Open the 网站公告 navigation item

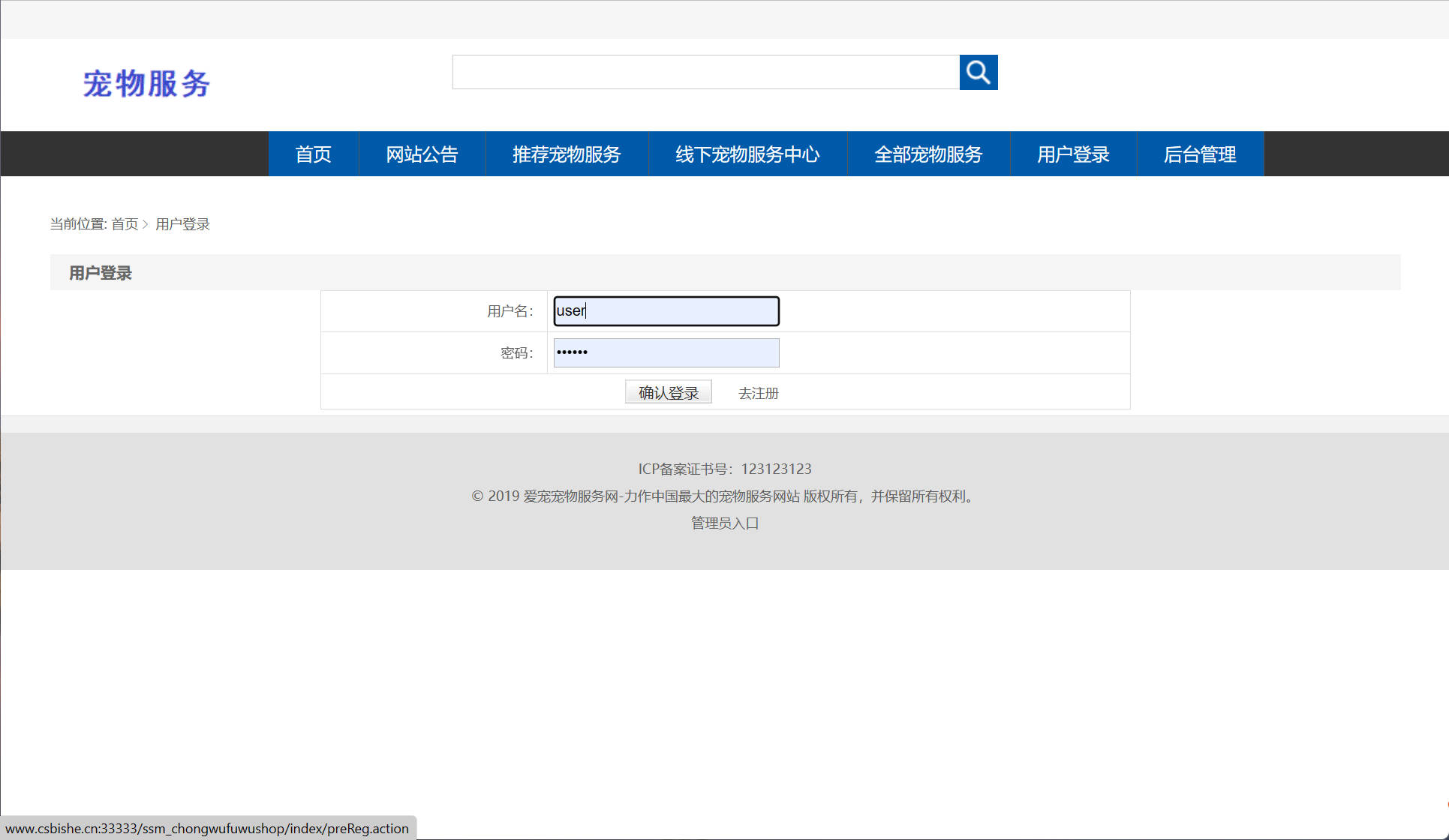pyautogui.click(x=422, y=154)
